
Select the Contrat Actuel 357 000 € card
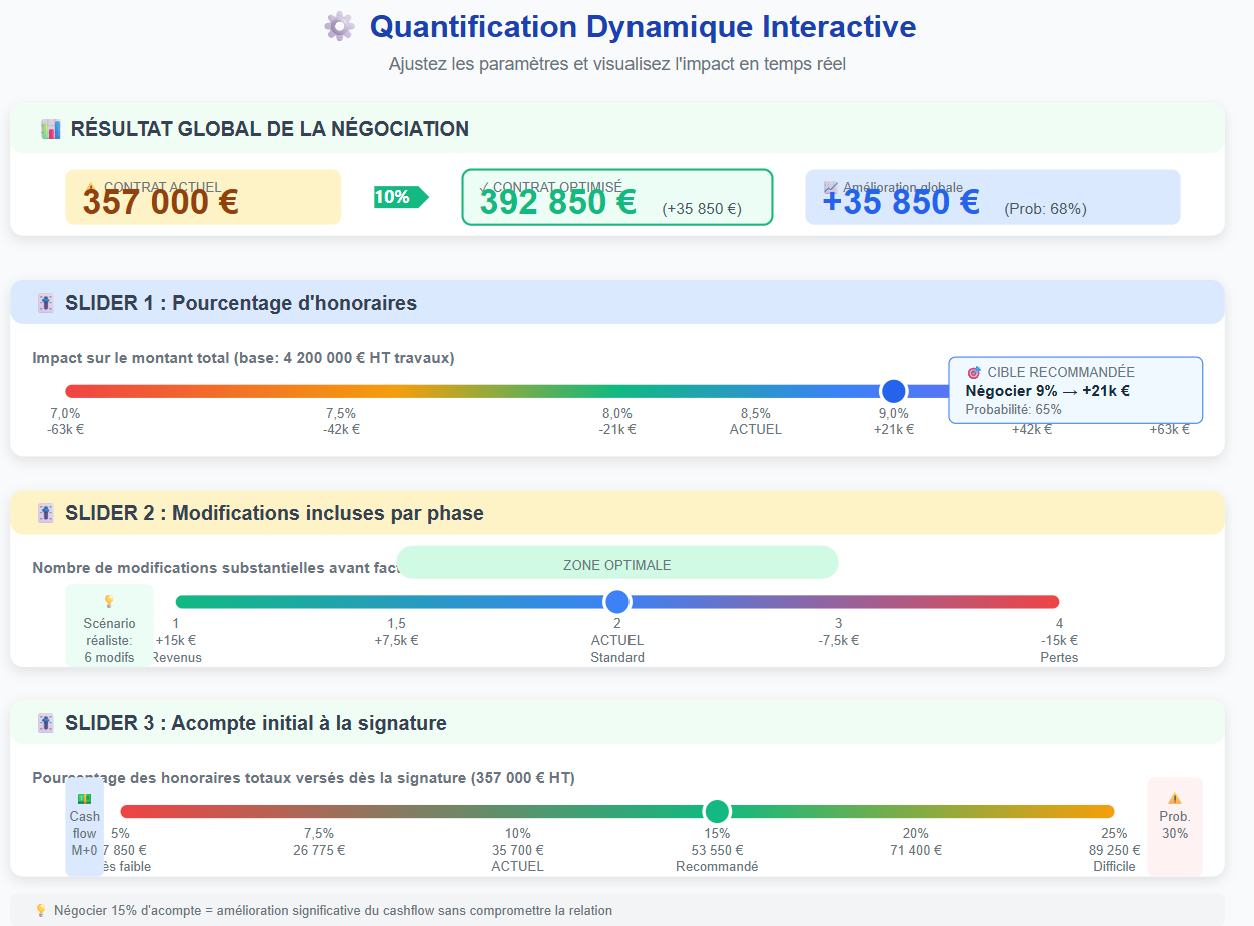point(203,197)
